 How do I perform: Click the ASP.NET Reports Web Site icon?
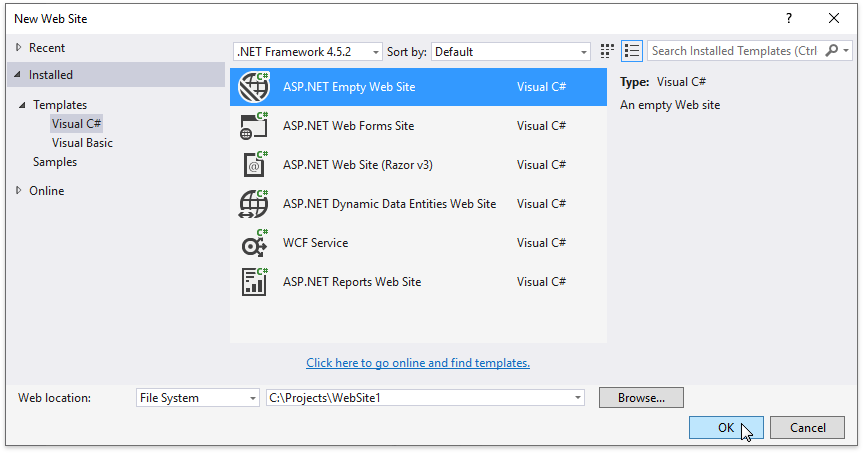254,282
